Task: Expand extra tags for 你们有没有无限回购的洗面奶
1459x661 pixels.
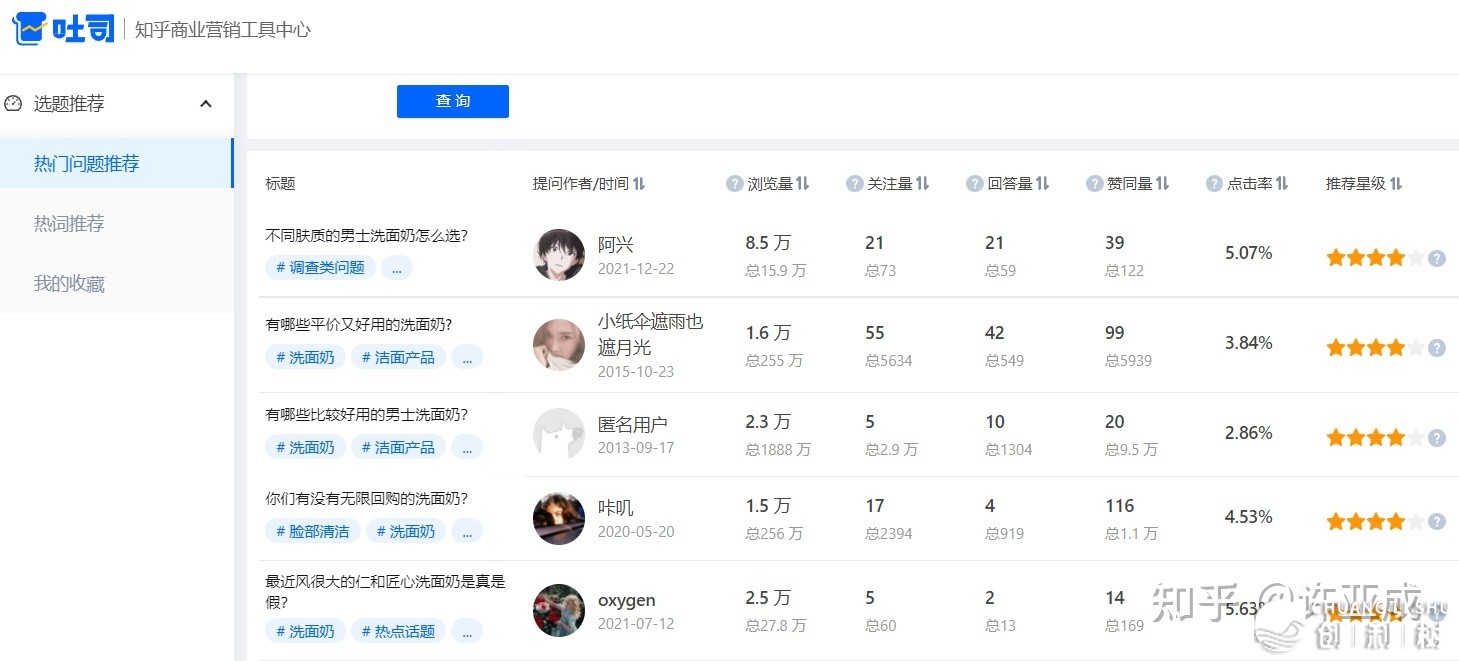Action: click(x=467, y=532)
